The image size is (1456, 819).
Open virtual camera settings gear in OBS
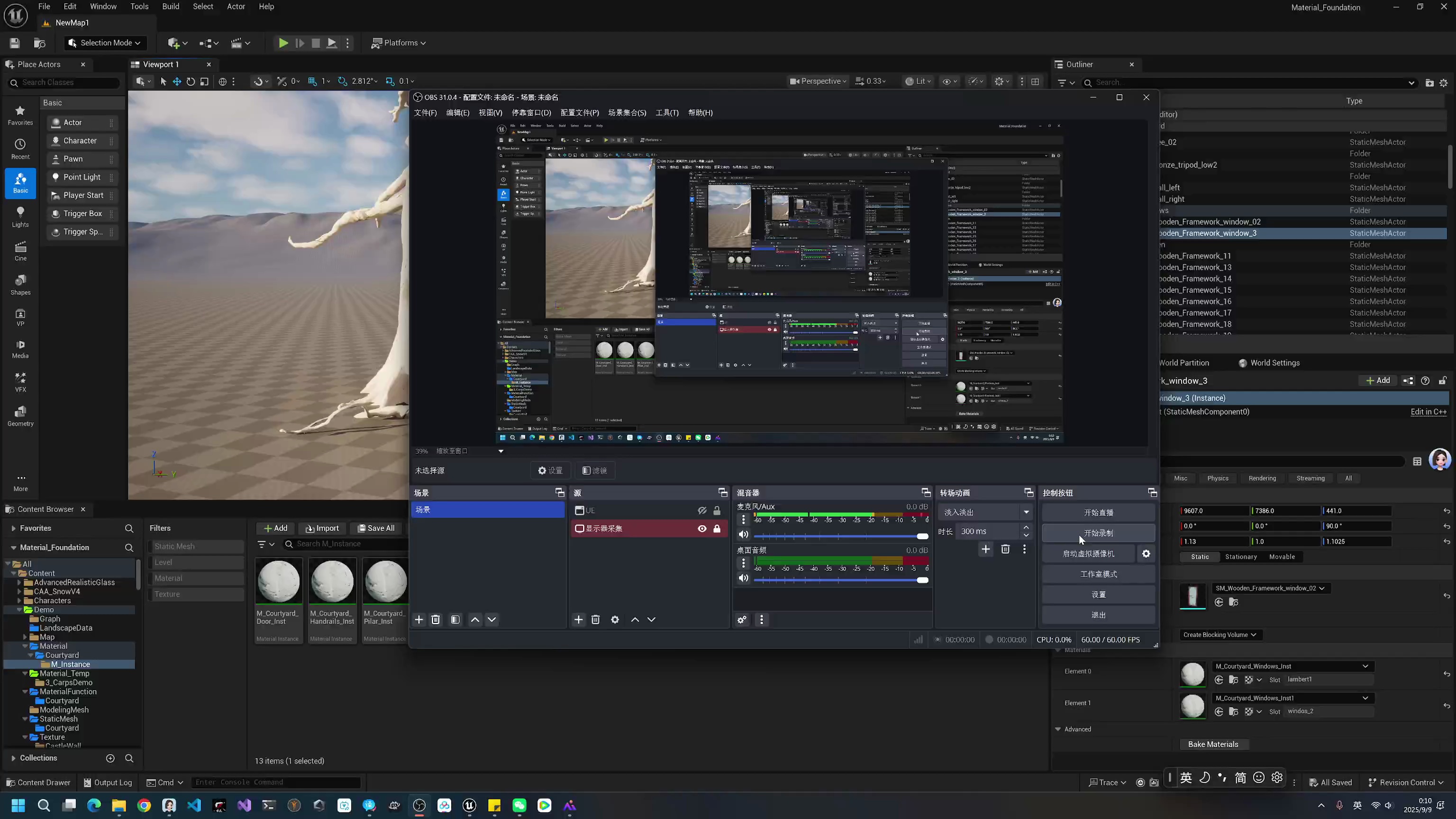[1146, 554]
